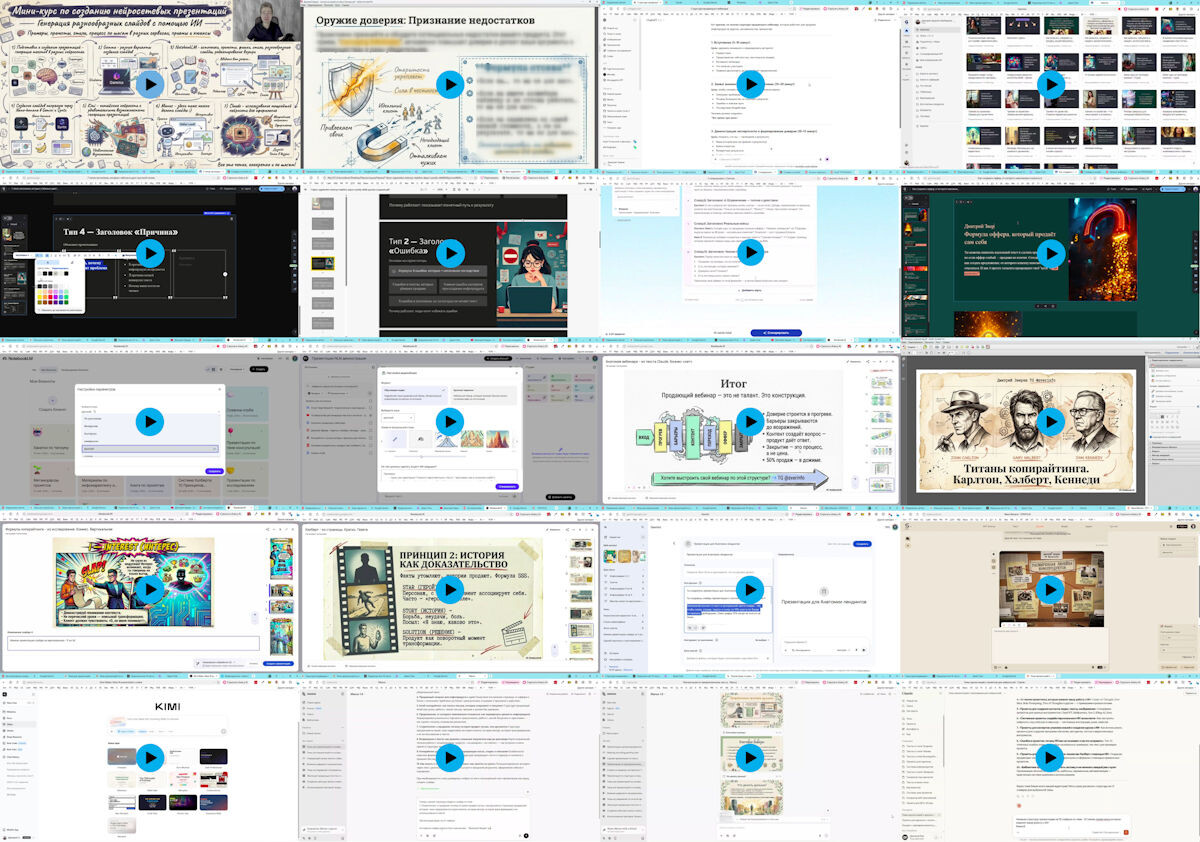Play the 'Презентация для блогеров-лендингов' editor video
Viewport: 1200px width, 842px height.
coord(750,590)
